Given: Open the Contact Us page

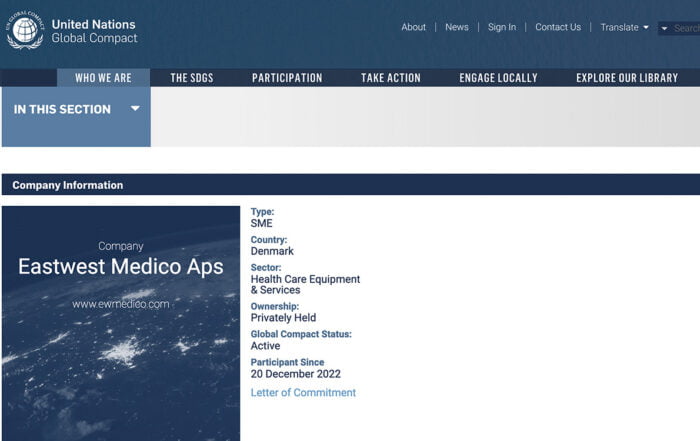Looking at the screenshot, I should (x=558, y=27).
